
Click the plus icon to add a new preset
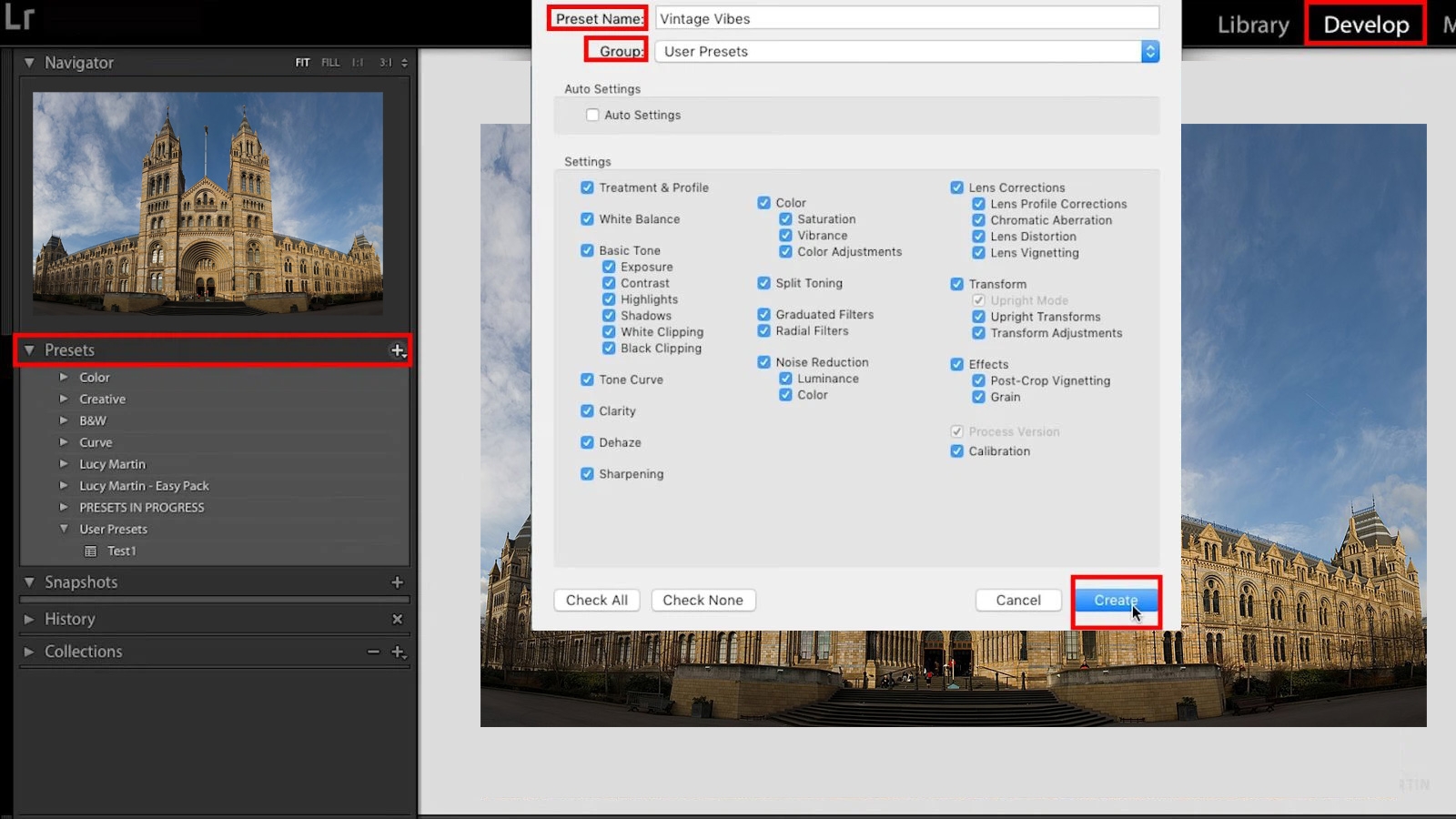(x=396, y=349)
